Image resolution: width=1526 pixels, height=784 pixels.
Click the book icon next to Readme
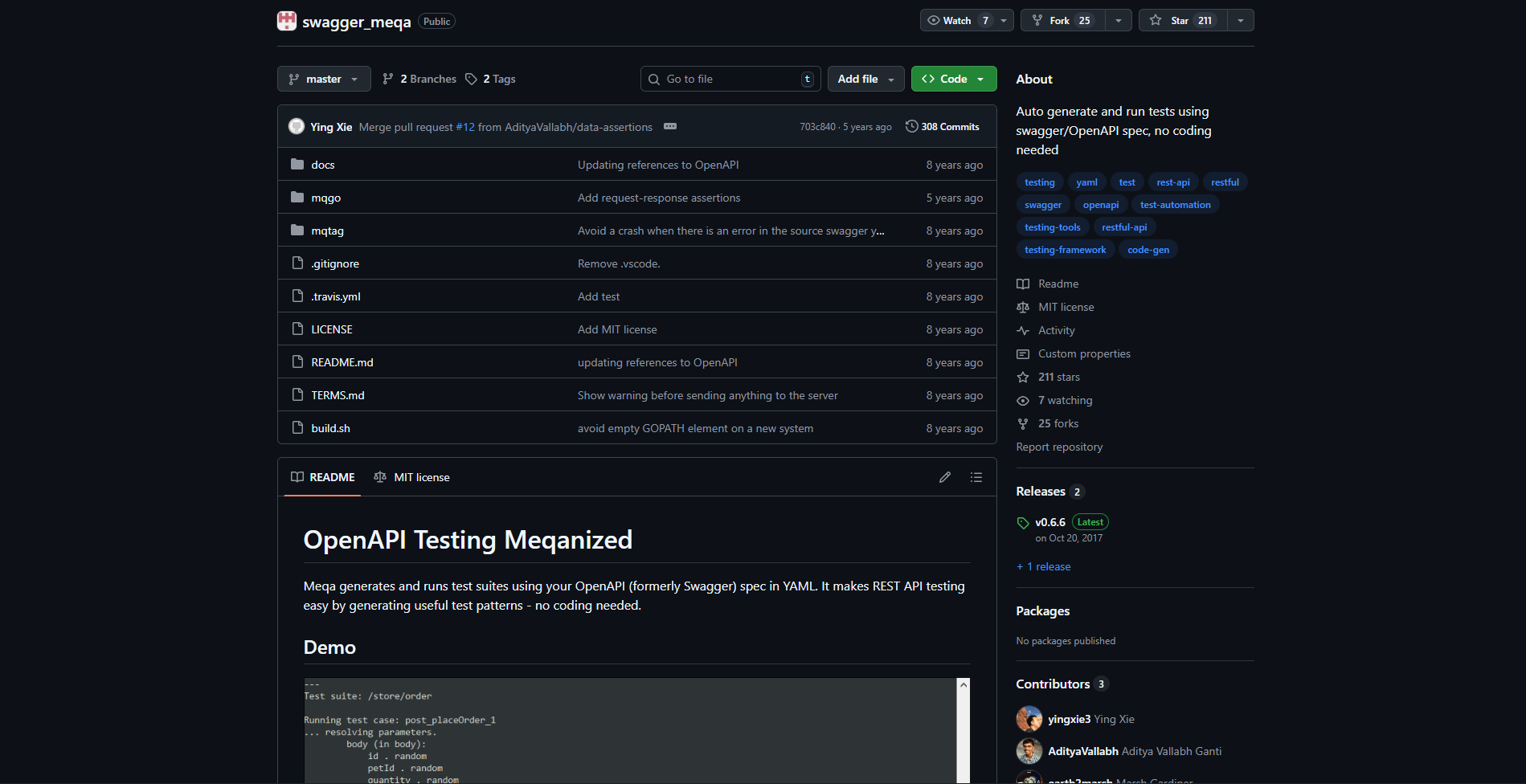coord(1023,284)
